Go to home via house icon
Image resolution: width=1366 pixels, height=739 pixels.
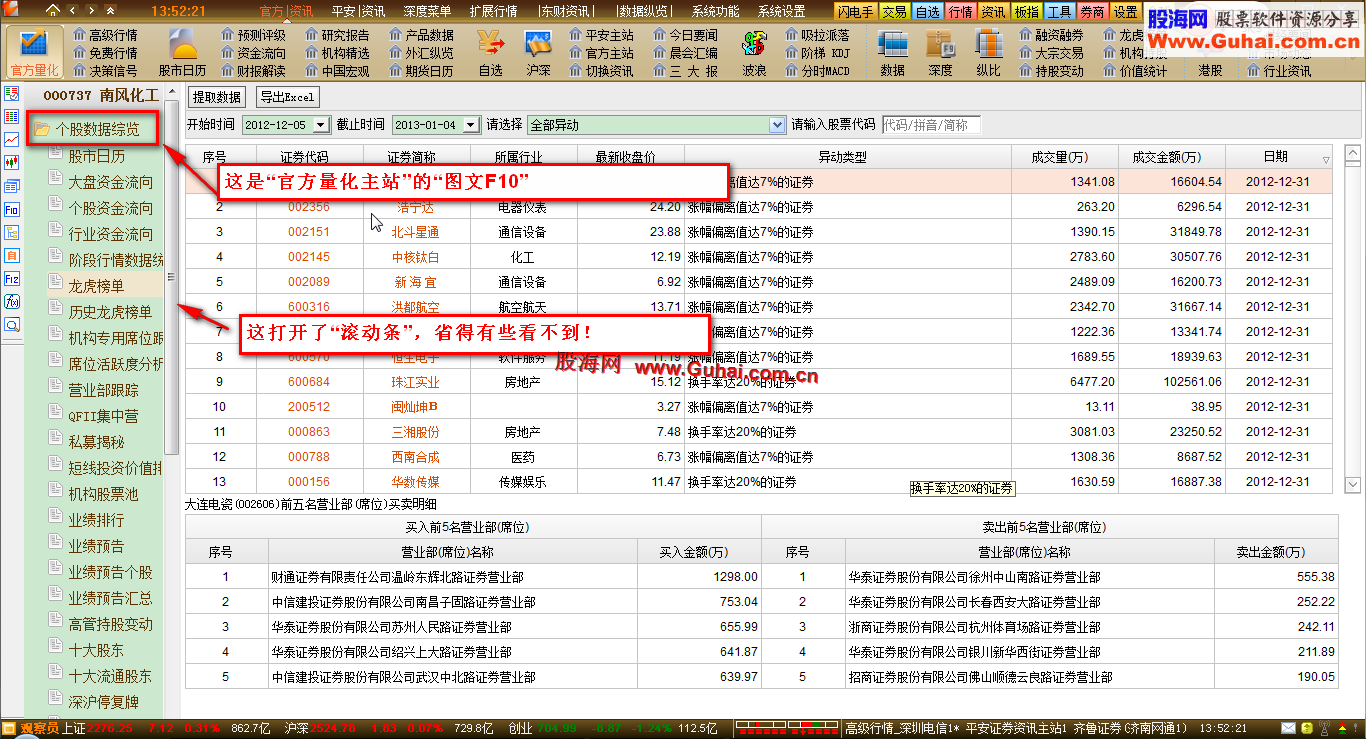54,10
